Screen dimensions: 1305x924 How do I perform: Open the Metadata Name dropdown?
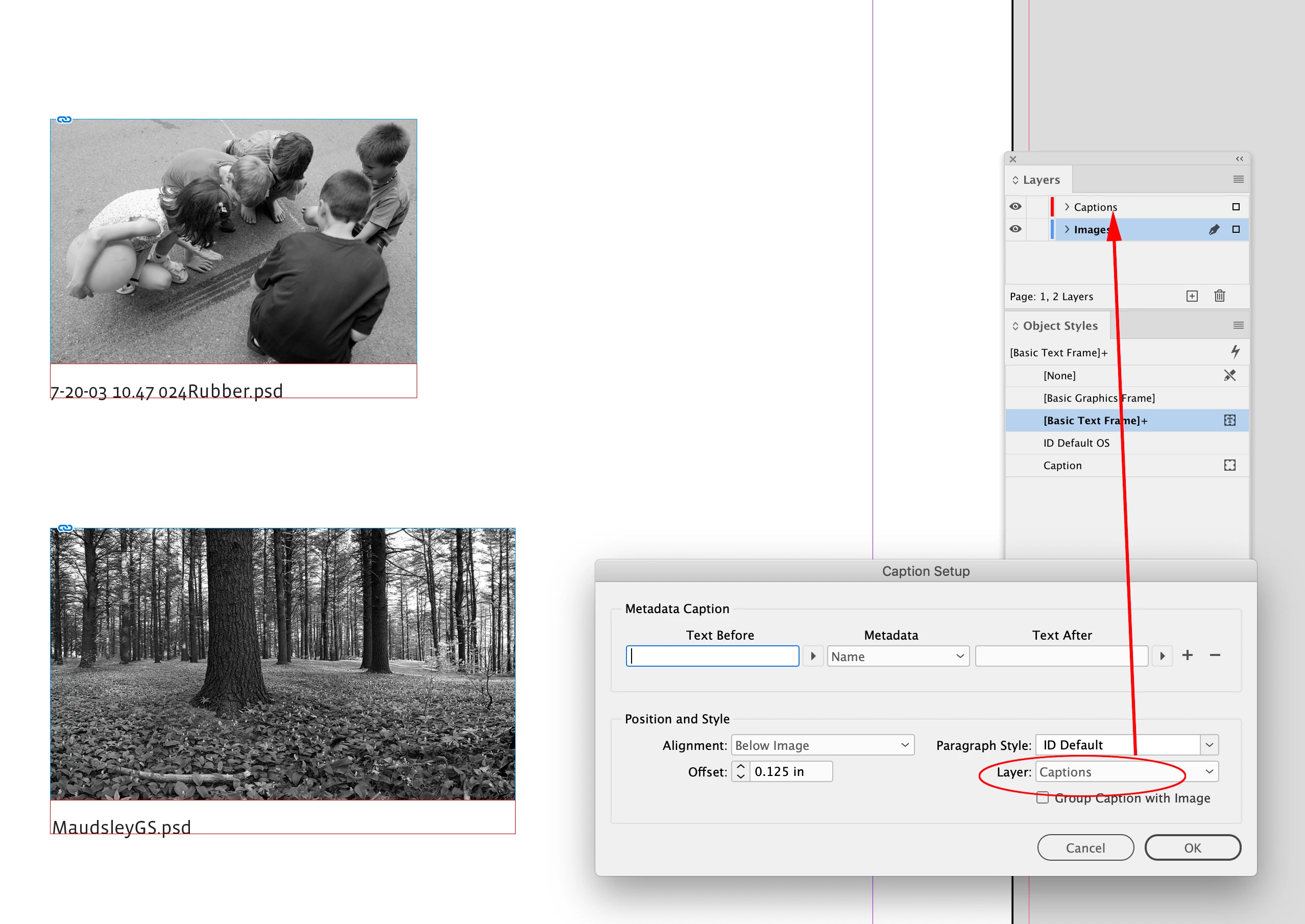(898, 656)
